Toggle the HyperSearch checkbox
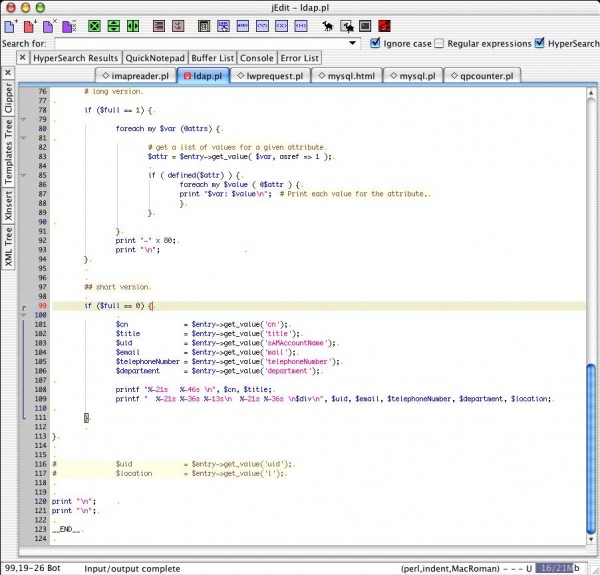 [x=540, y=43]
